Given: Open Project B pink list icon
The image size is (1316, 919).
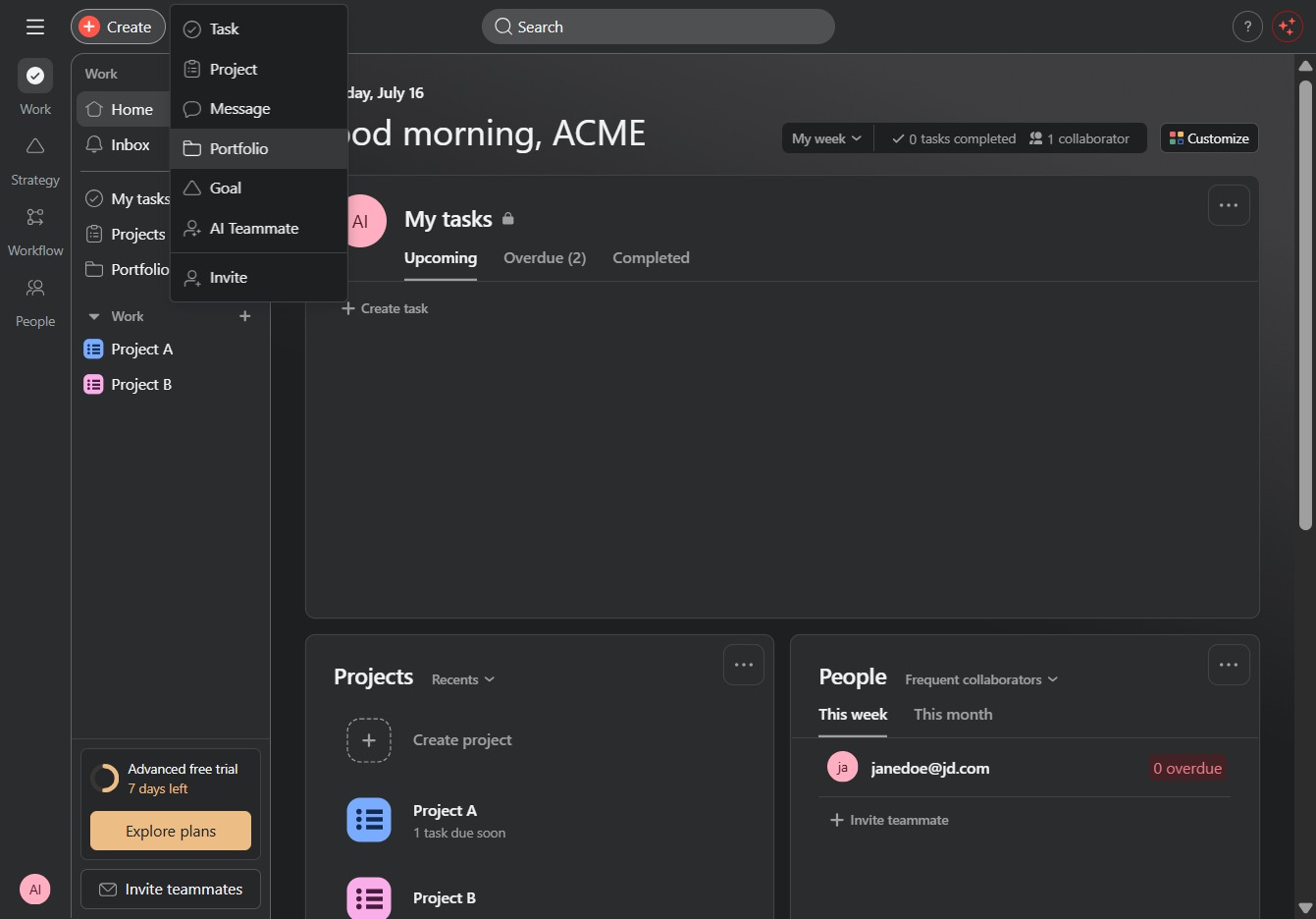Looking at the screenshot, I should [x=369, y=897].
